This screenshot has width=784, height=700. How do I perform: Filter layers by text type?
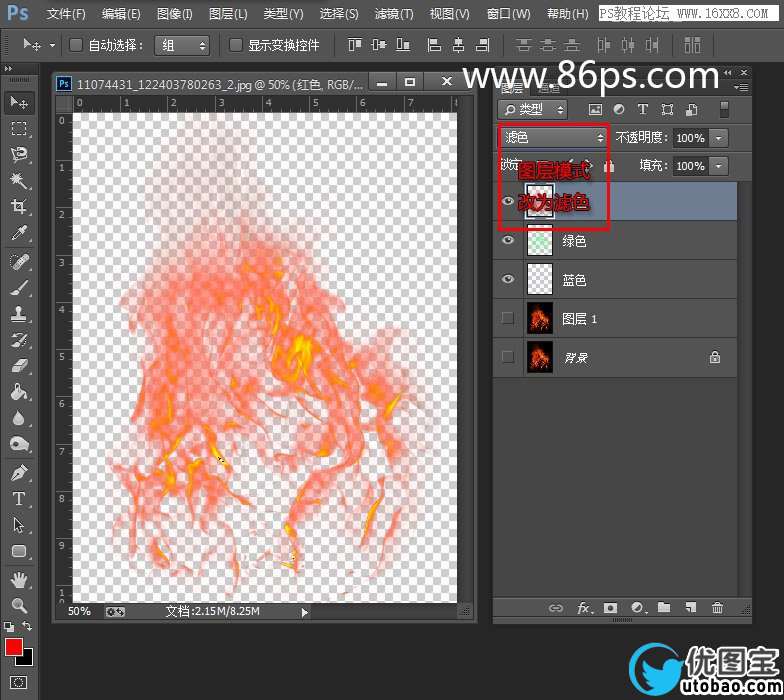tap(643, 110)
